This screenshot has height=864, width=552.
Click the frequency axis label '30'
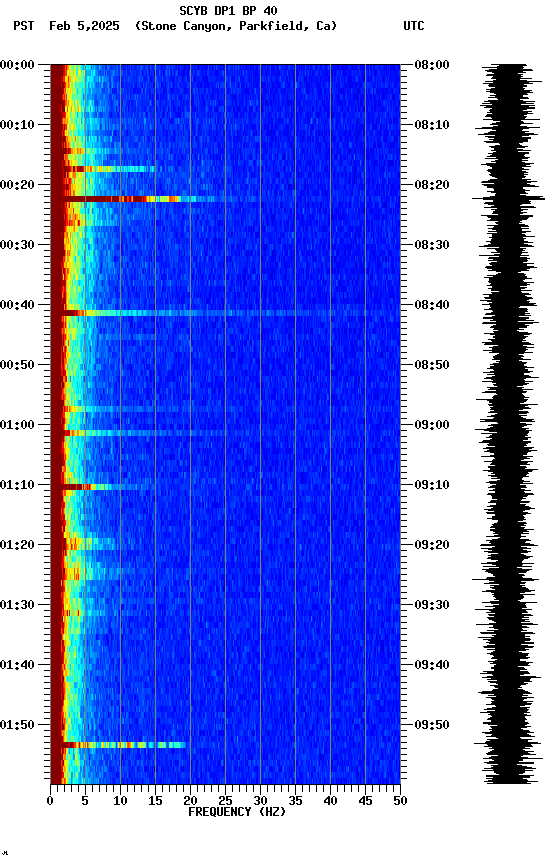pyautogui.click(x=260, y=801)
